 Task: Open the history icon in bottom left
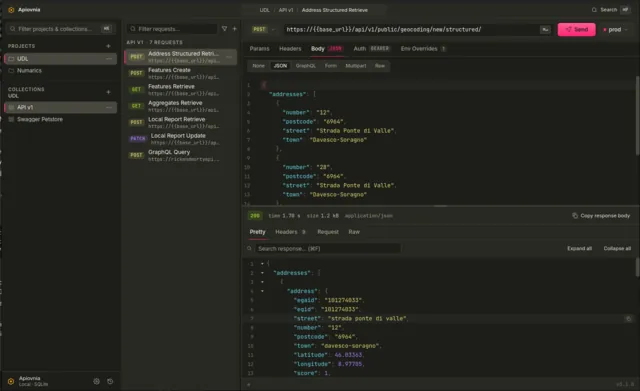point(110,381)
